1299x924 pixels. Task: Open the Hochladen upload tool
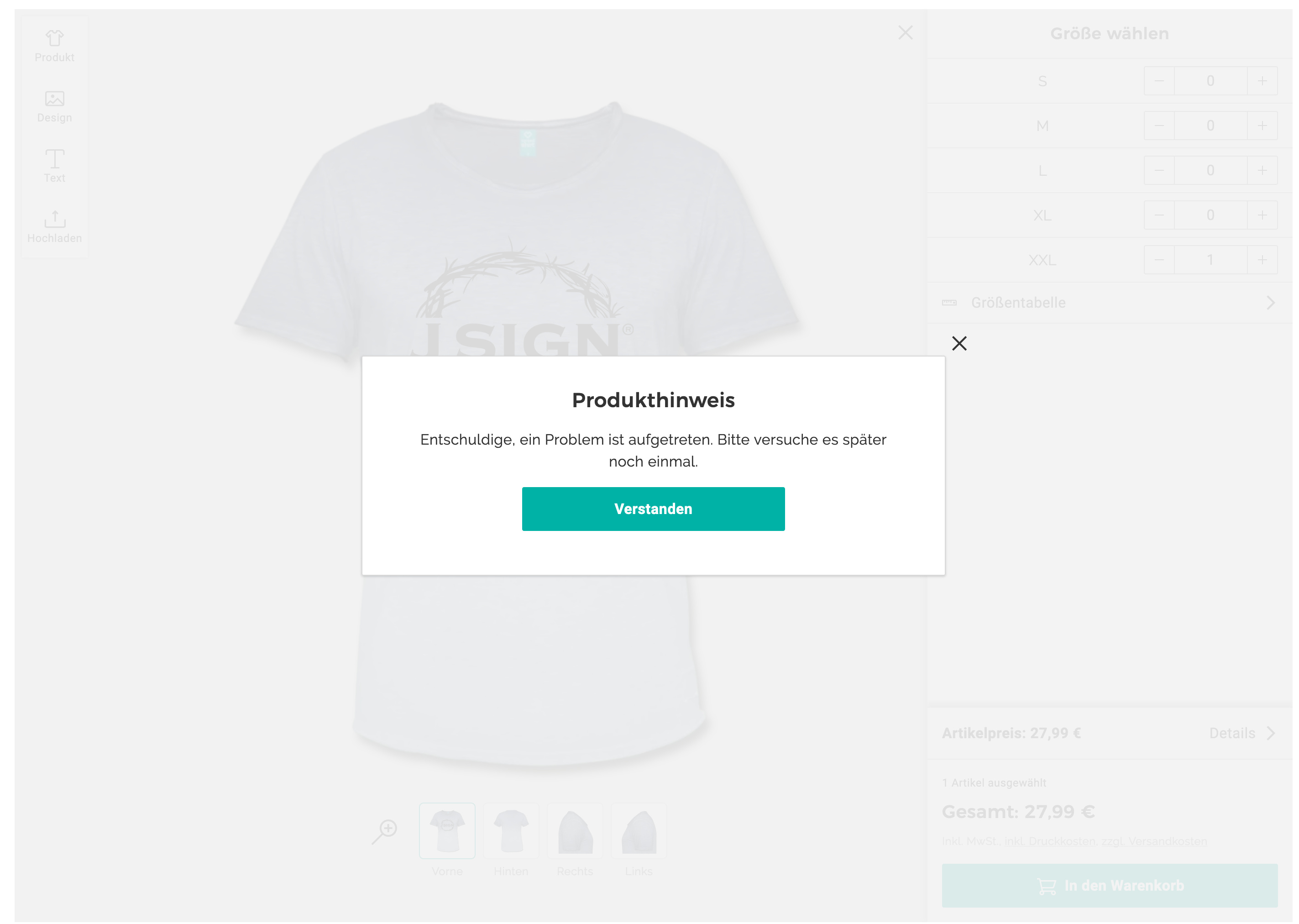click(x=55, y=226)
